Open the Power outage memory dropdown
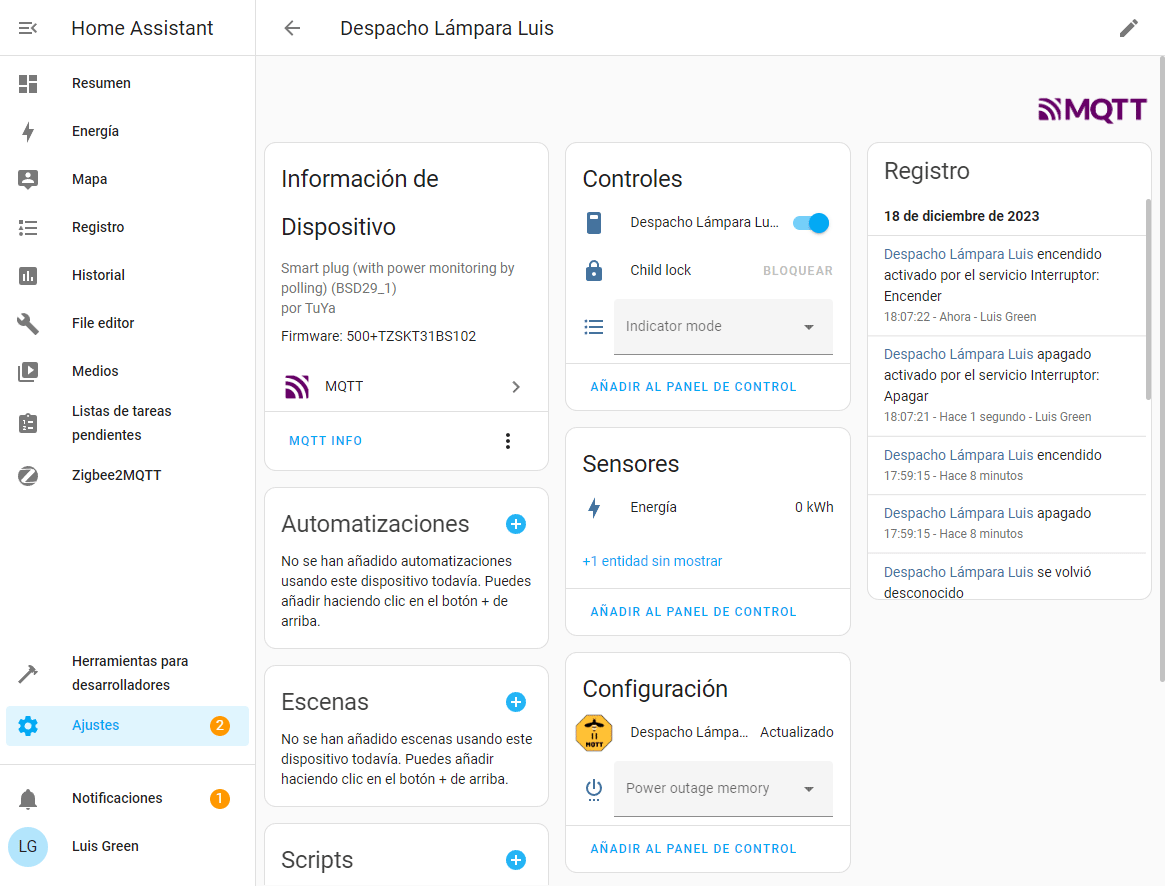 [722, 789]
